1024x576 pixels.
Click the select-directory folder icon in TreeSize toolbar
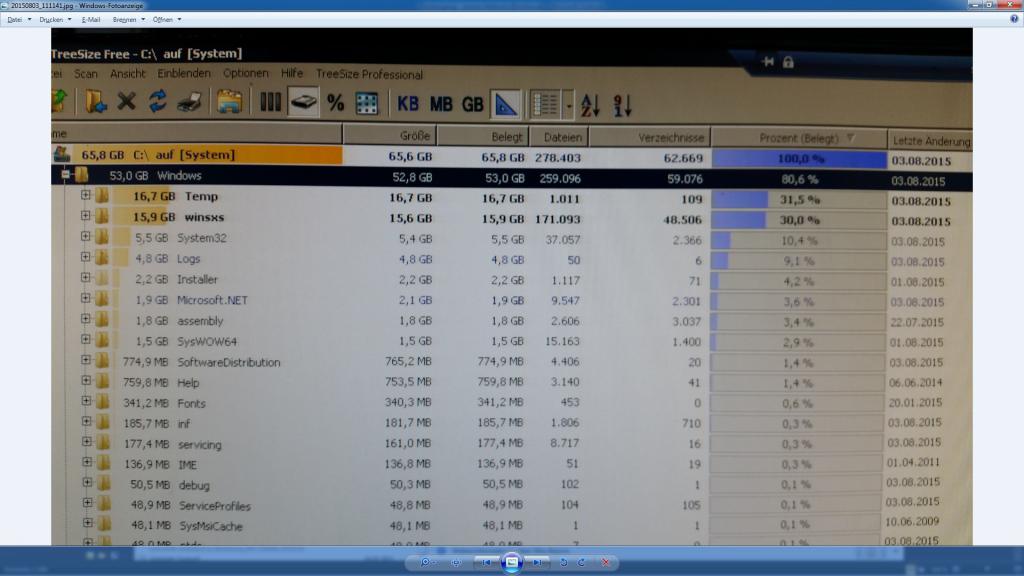pos(95,102)
